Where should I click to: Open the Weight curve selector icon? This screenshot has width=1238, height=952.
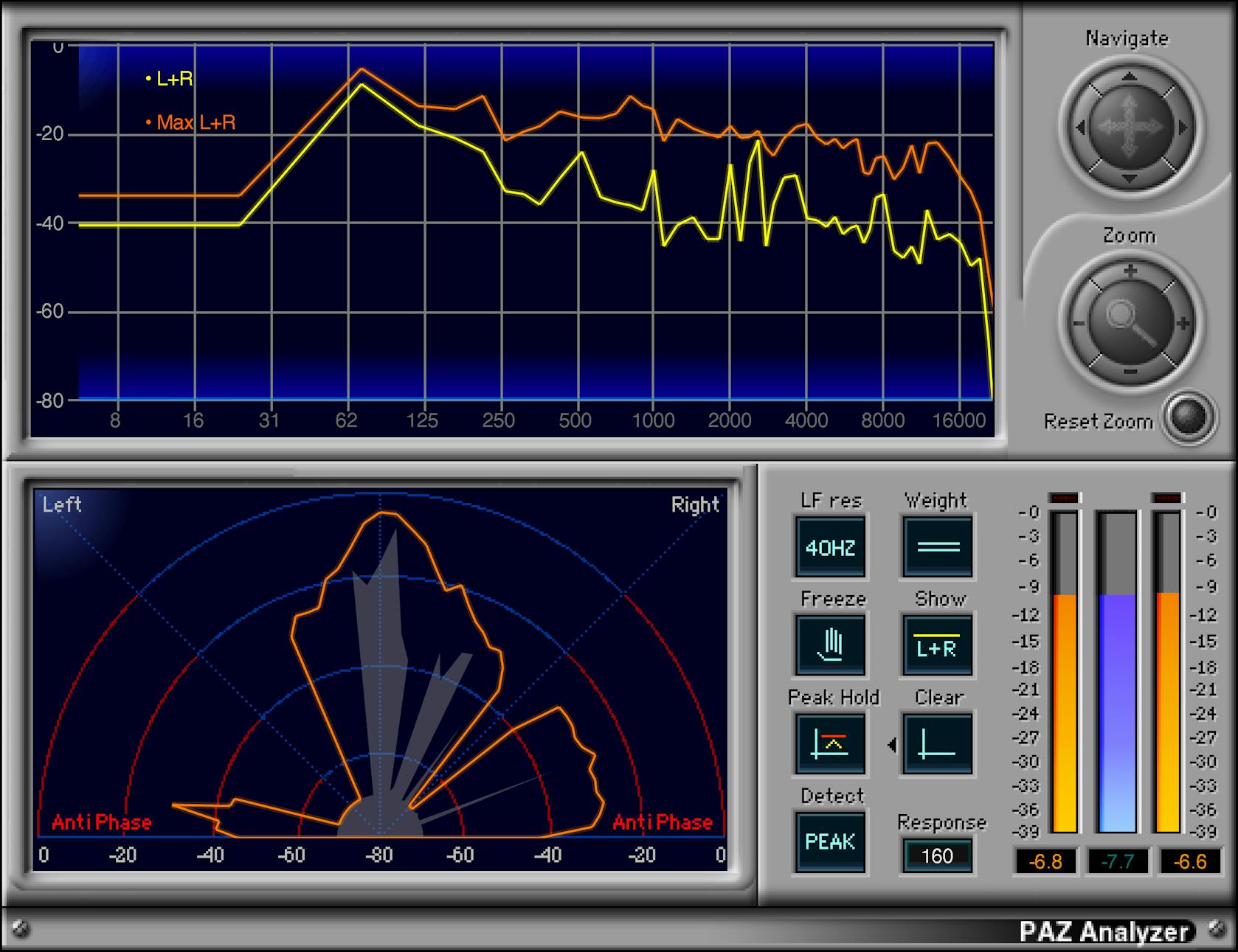click(936, 546)
